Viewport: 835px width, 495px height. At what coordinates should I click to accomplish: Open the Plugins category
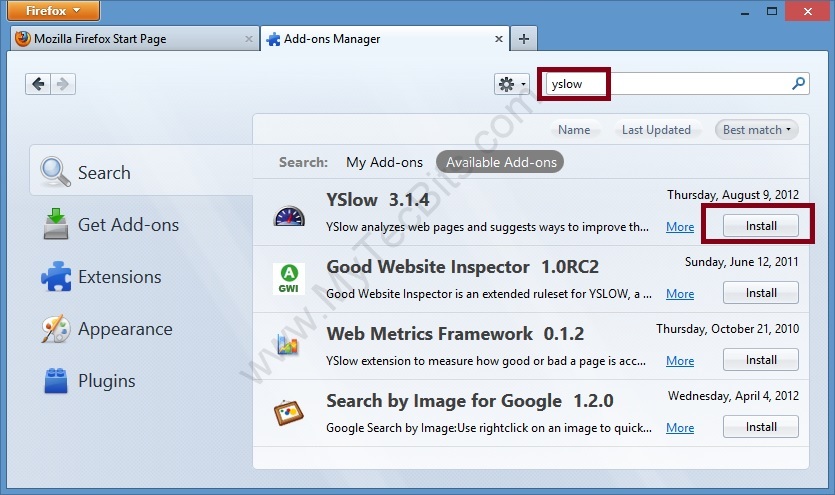pos(141,381)
